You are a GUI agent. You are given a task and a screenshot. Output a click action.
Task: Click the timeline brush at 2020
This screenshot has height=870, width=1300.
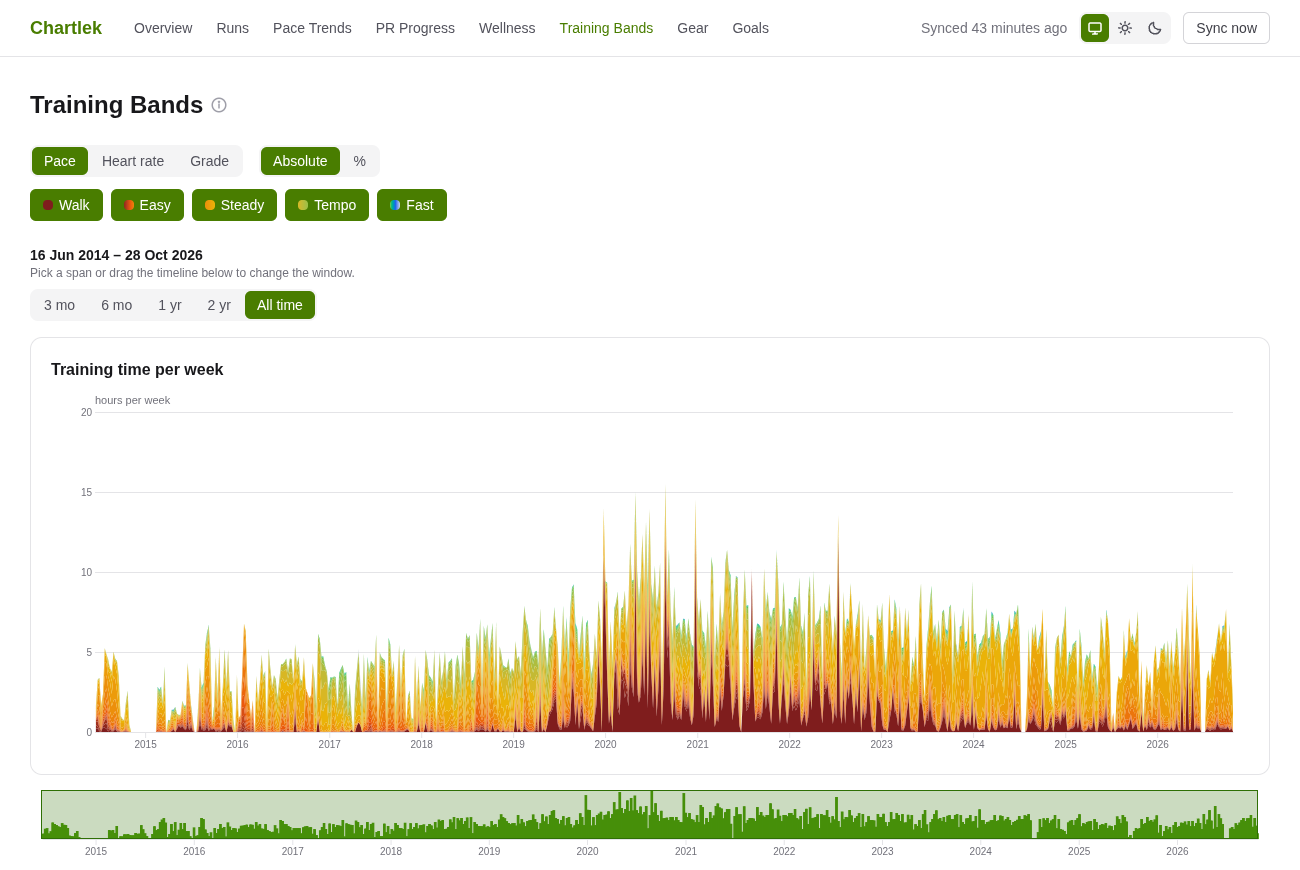tap(588, 815)
